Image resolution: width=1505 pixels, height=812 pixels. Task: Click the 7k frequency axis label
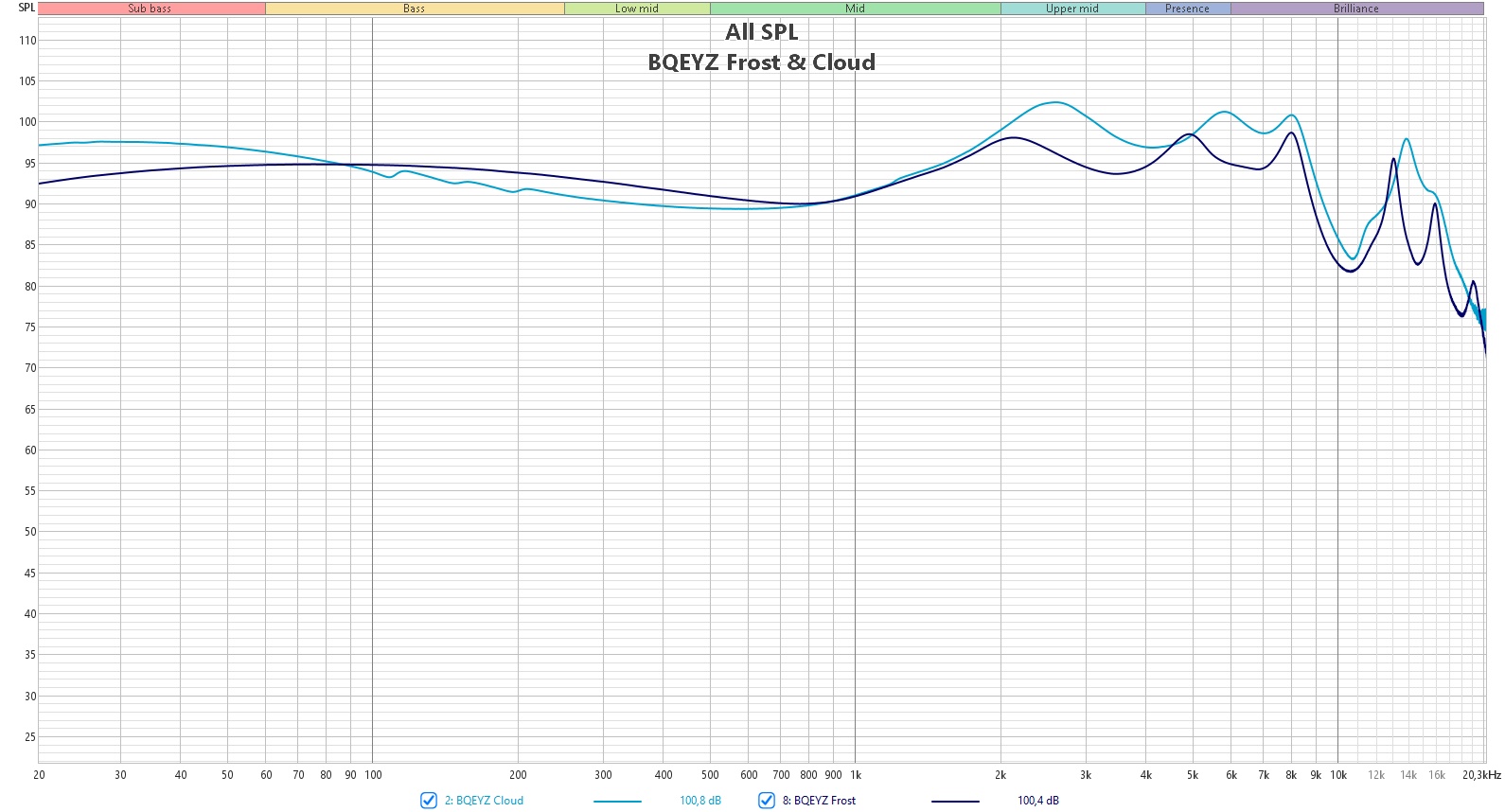coord(1264,775)
